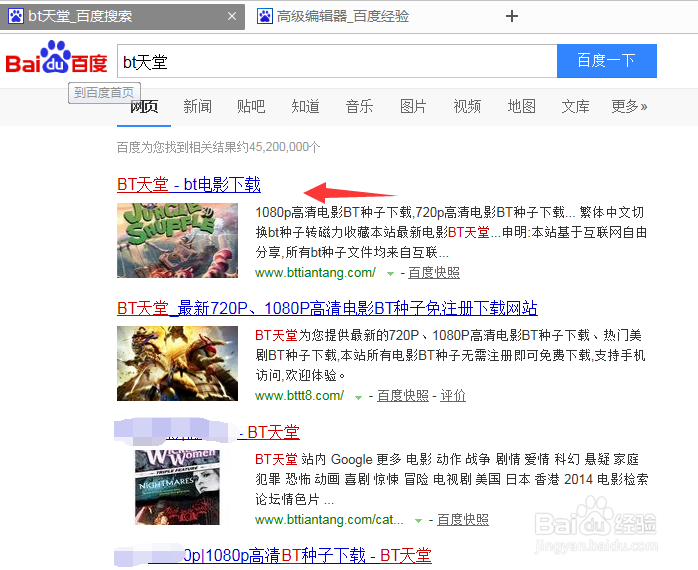
Task: Open 百度快照 for www.bttt8.com result
Action: [403, 395]
